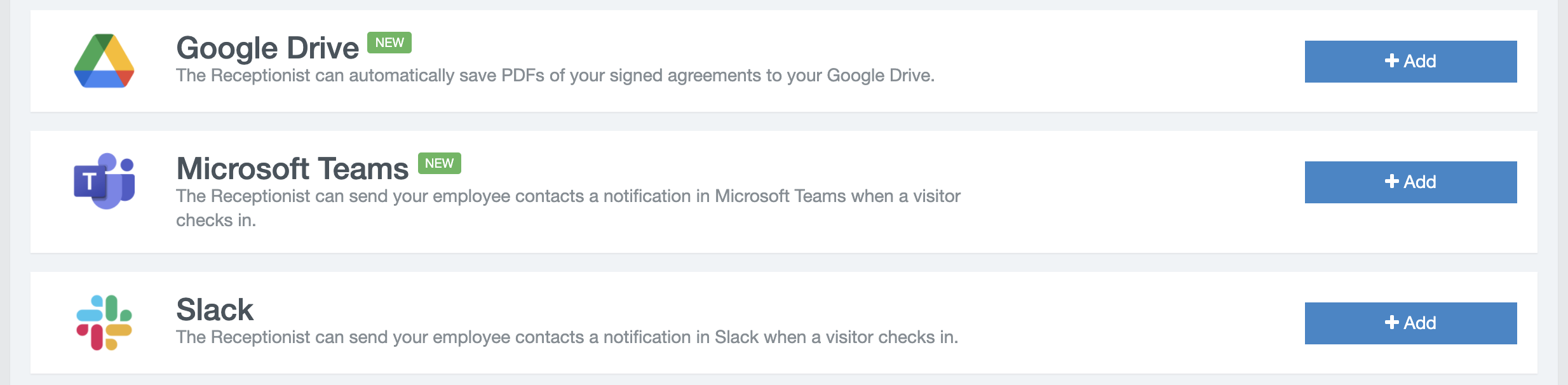
Task: Click the plus icon on Slack Add button
Action: pos(1391,322)
